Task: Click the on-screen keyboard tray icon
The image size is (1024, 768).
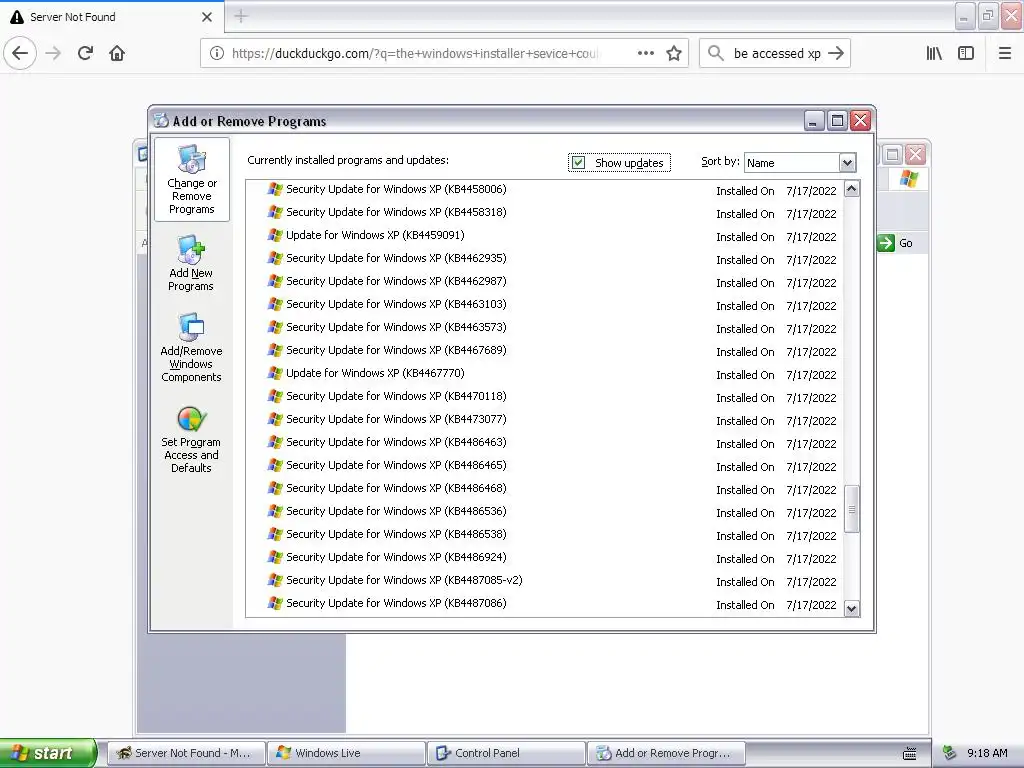Action: 909,754
